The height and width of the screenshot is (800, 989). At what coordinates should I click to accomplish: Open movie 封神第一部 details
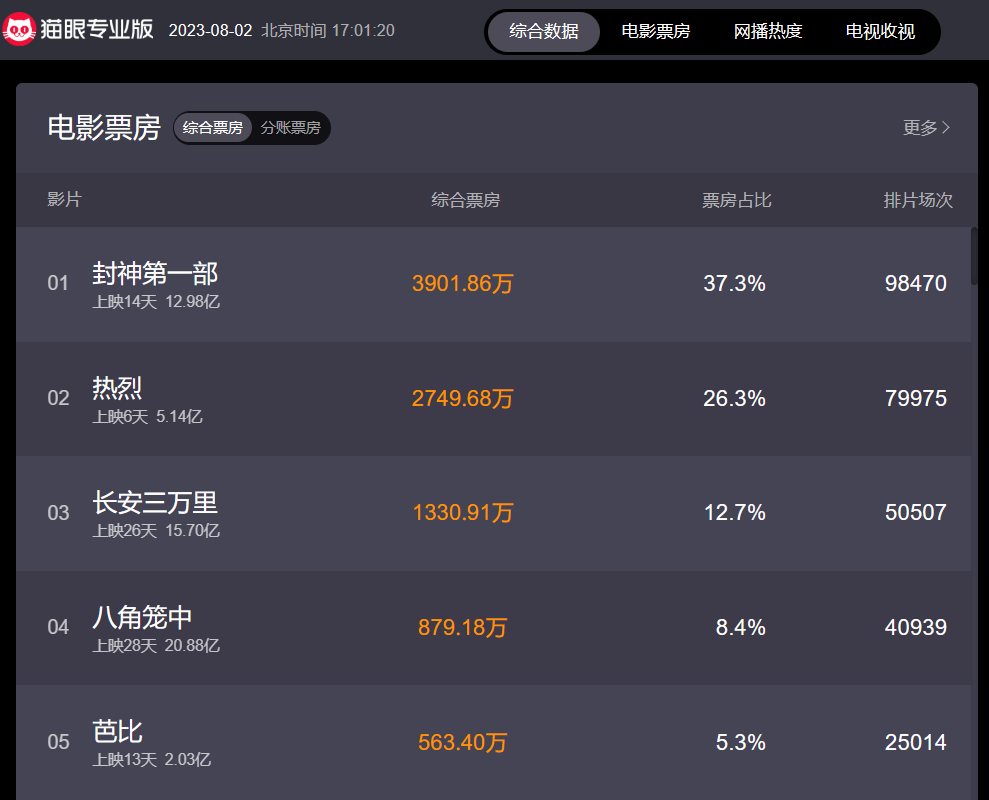coord(155,273)
